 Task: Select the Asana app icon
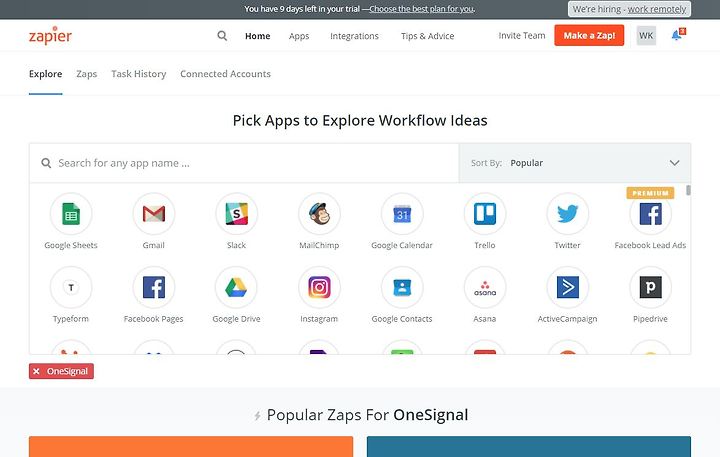pos(485,287)
